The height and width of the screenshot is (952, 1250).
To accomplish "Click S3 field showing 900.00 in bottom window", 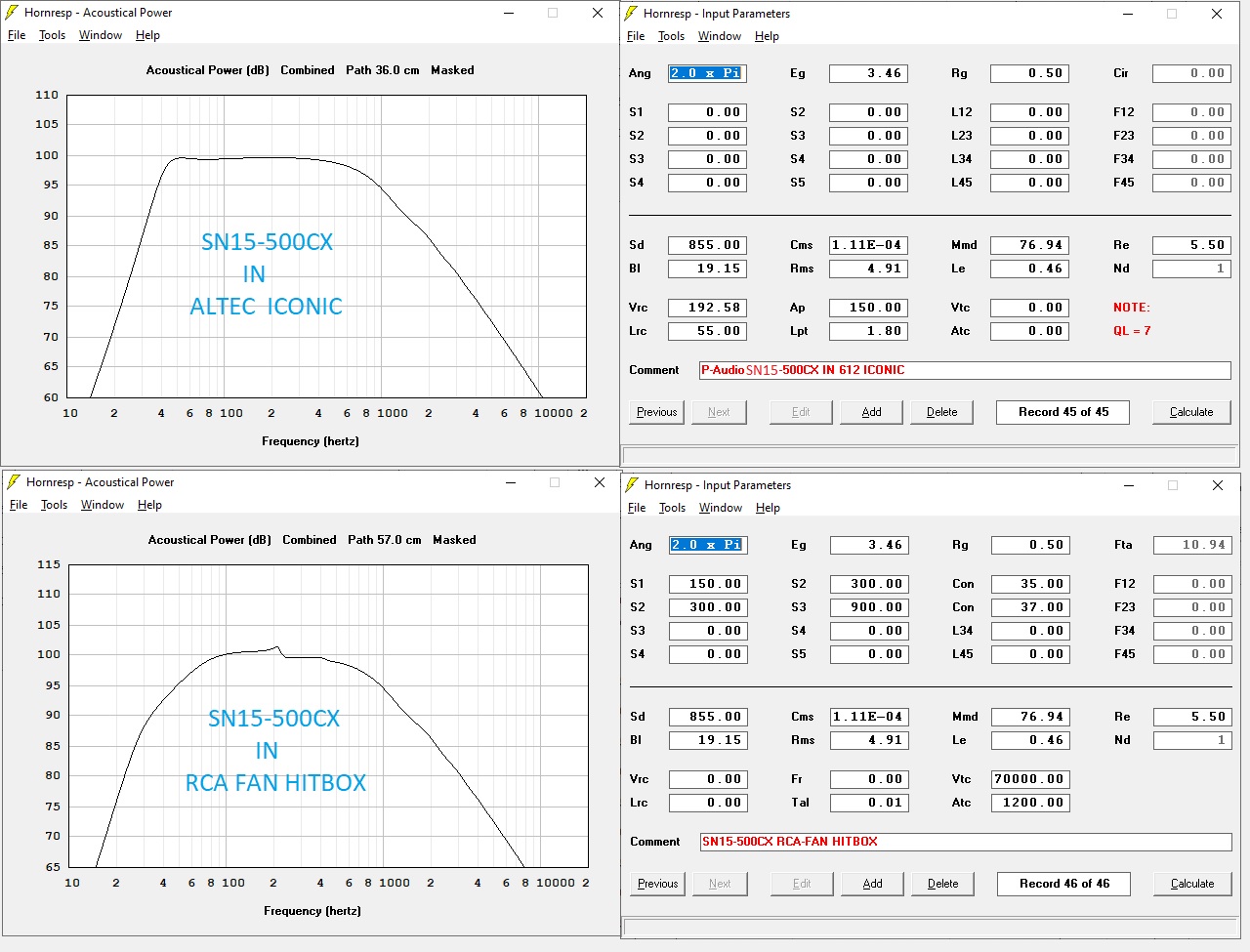I will pos(869,607).
